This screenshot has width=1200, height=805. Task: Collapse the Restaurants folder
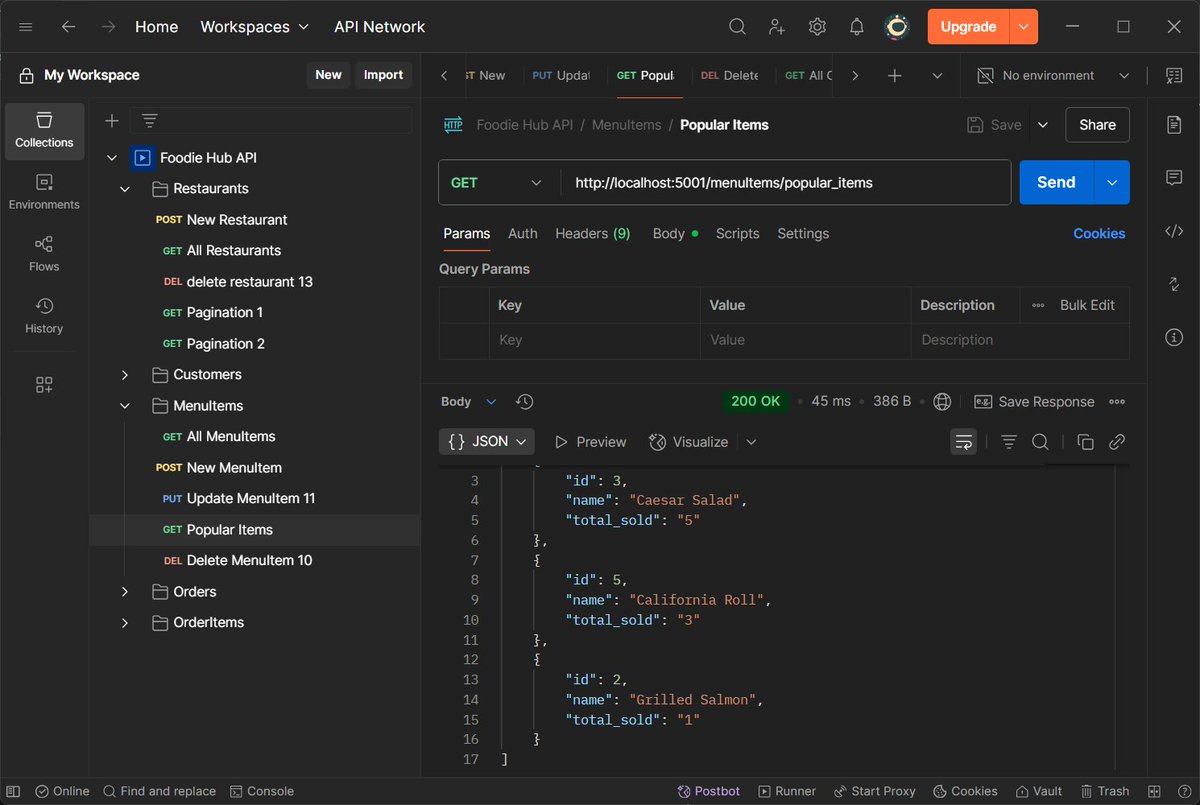tap(125, 189)
